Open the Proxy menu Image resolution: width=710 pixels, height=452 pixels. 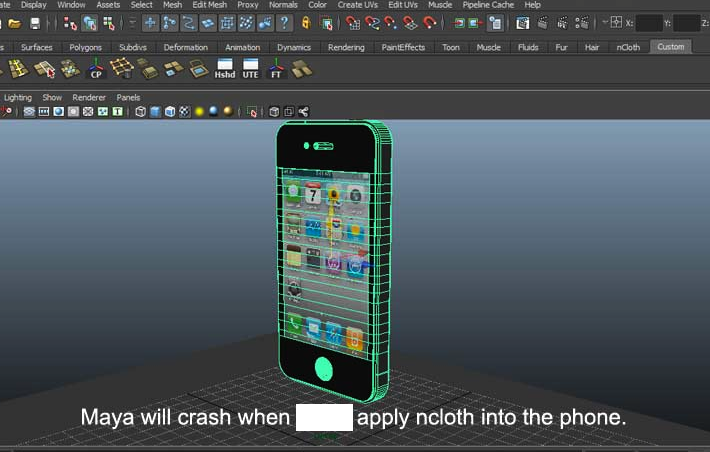(248, 5)
